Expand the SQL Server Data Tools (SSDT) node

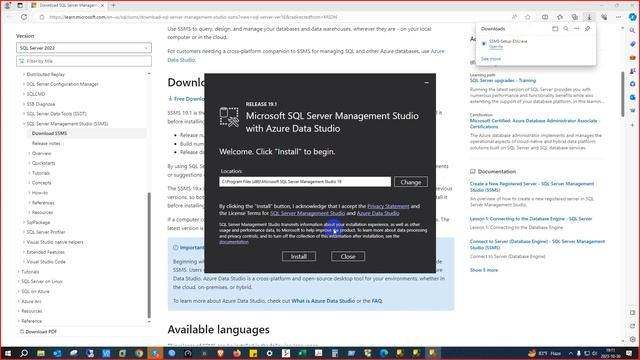pyautogui.click(x=24, y=114)
